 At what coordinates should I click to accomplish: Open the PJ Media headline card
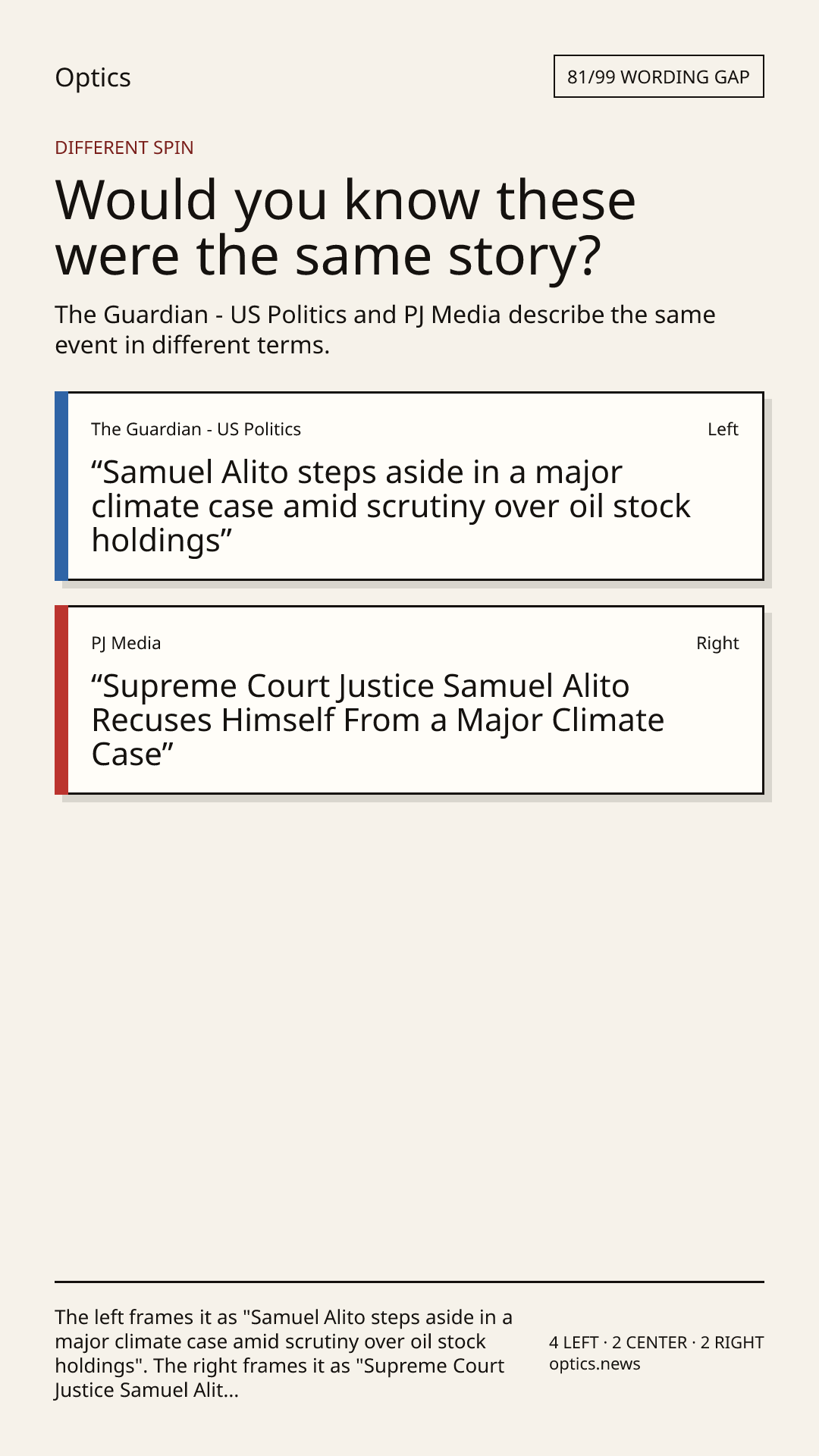(409, 700)
